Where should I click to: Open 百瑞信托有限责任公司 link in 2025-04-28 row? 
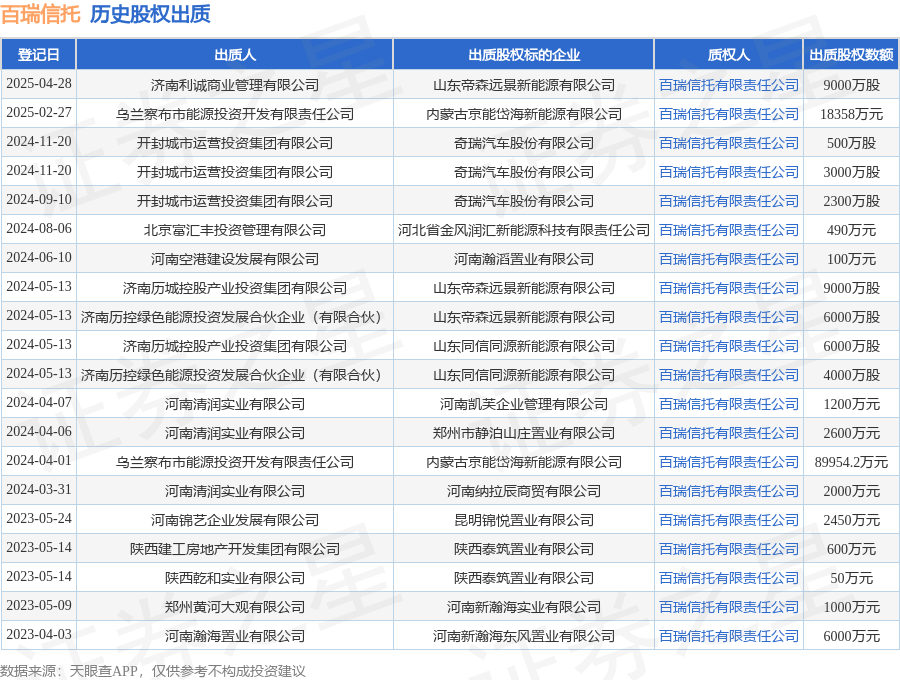728,85
